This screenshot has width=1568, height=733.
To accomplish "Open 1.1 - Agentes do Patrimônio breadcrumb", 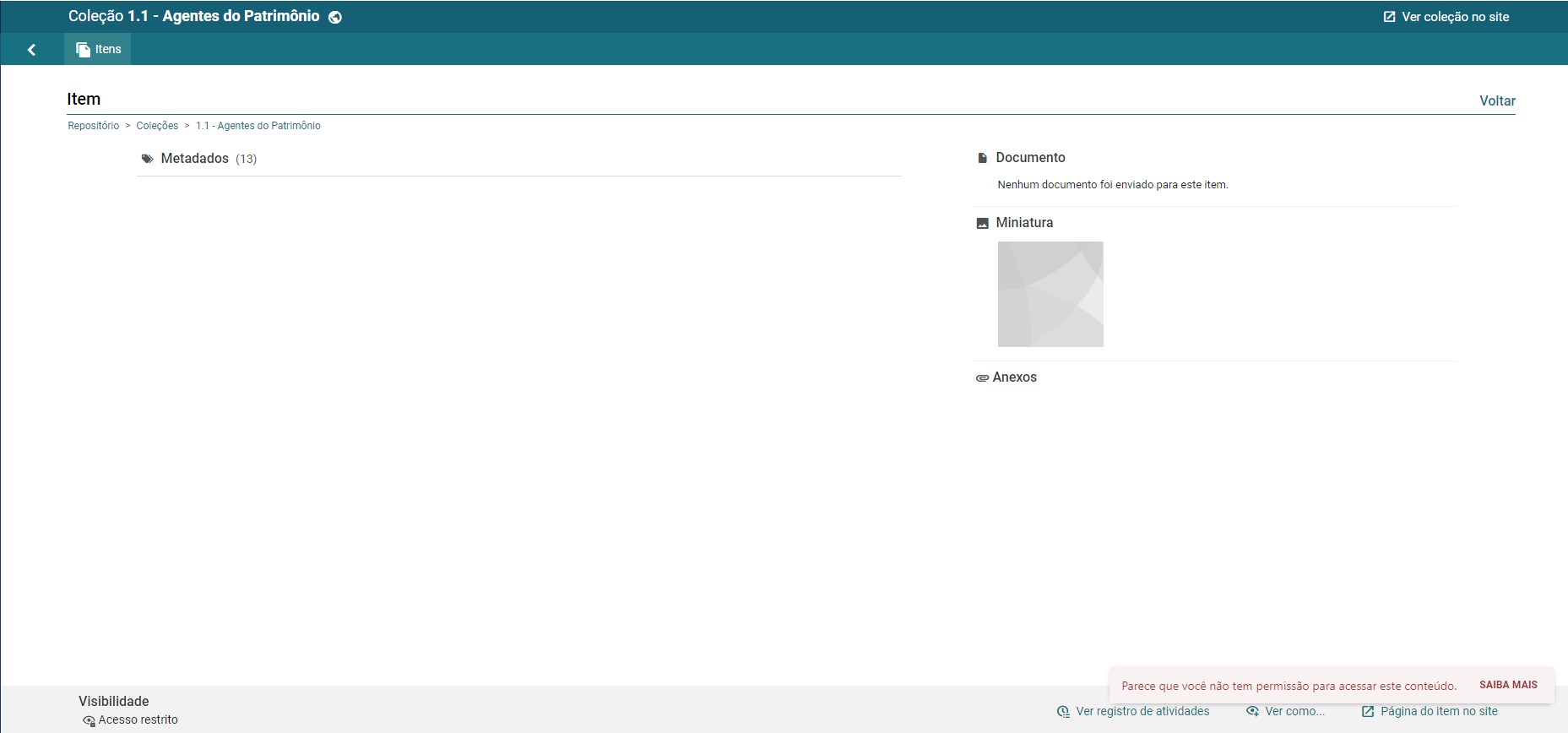I will tap(258, 126).
